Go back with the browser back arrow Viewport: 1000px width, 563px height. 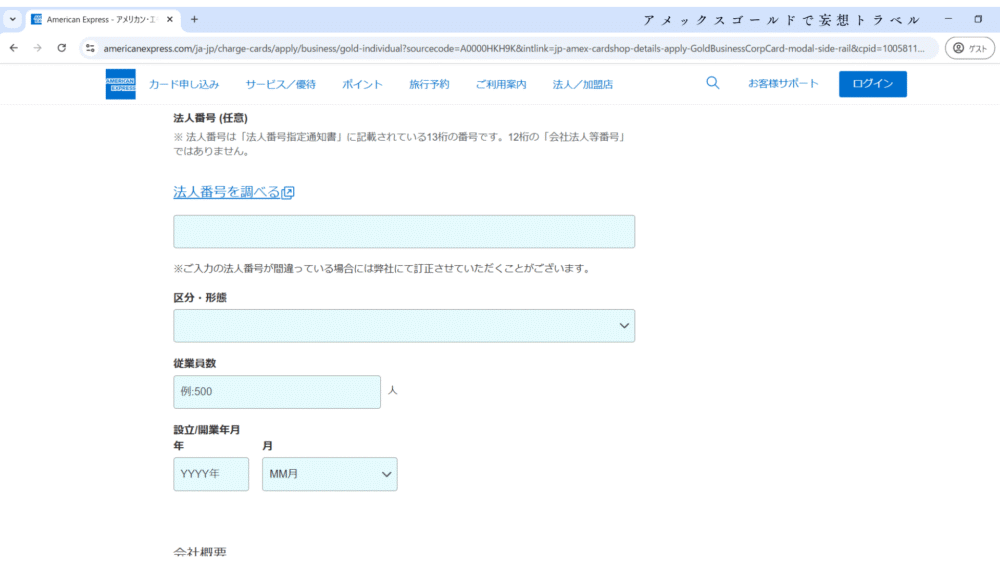tap(14, 48)
